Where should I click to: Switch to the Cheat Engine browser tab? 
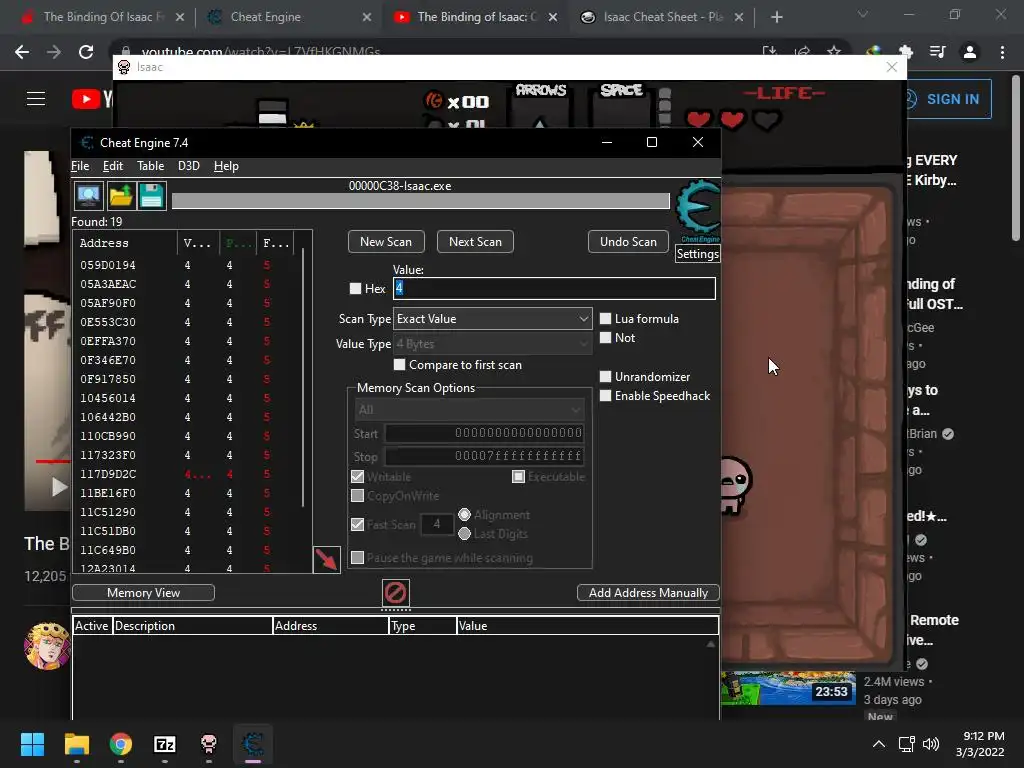click(289, 17)
